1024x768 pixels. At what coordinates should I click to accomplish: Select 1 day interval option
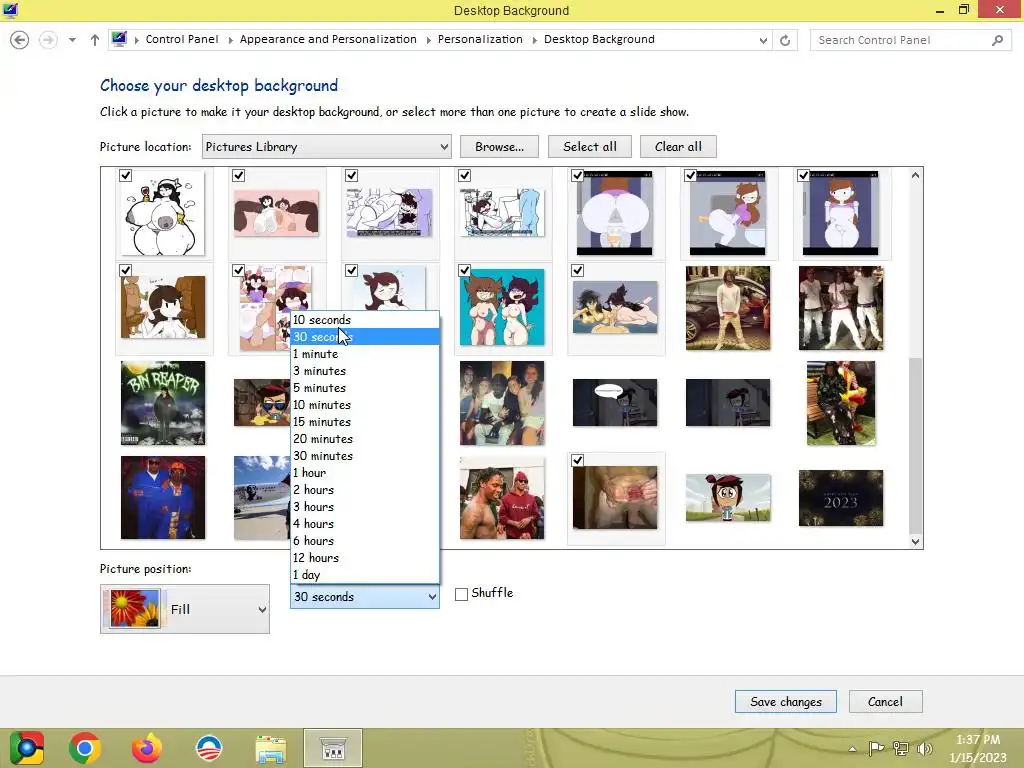pos(364,575)
